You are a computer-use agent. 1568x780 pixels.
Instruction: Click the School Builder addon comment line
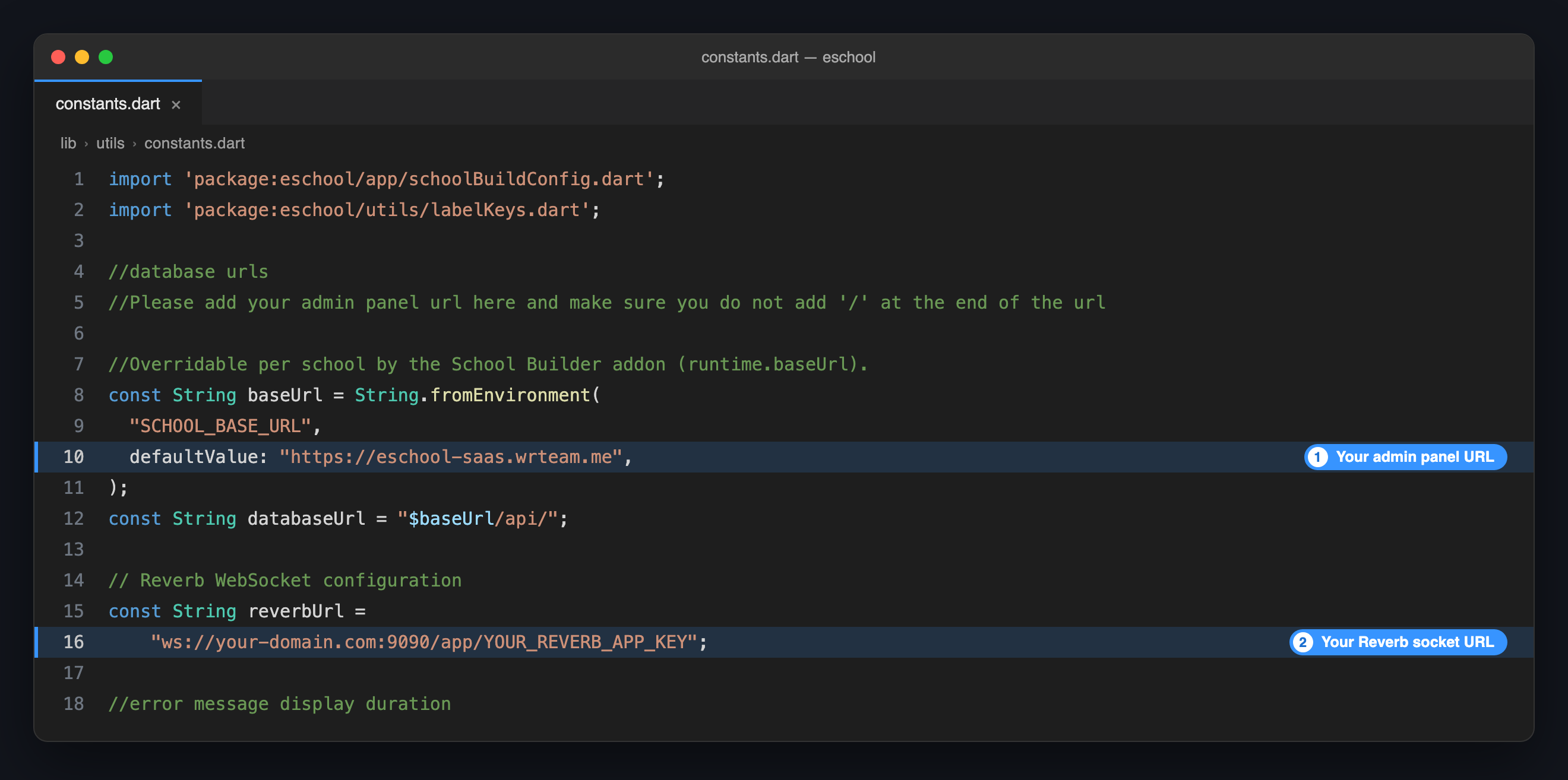click(488, 364)
